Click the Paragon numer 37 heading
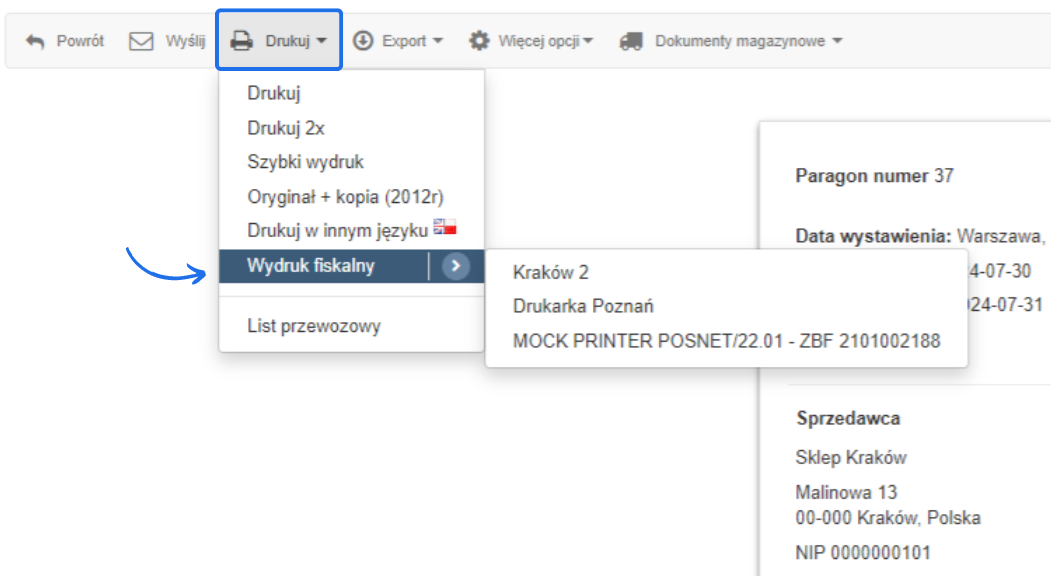1051x580 pixels. point(874,176)
